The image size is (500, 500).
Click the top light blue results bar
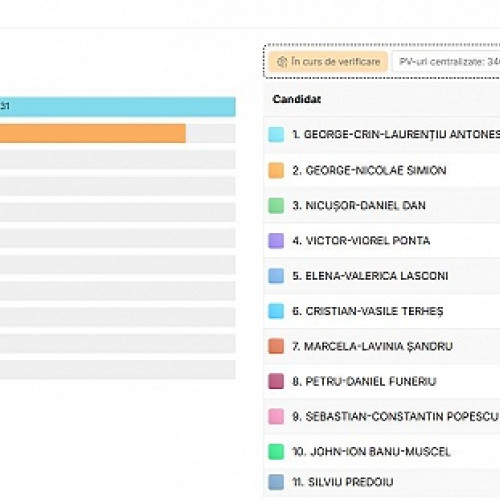pyautogui.click(x=118, y=107)
